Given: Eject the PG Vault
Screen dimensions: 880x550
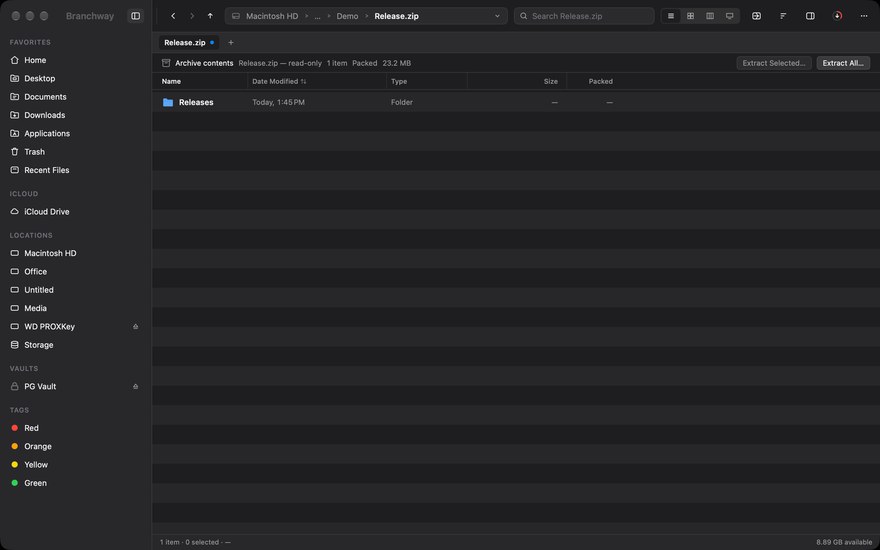Looking at the screenshot, I should 135,387.
